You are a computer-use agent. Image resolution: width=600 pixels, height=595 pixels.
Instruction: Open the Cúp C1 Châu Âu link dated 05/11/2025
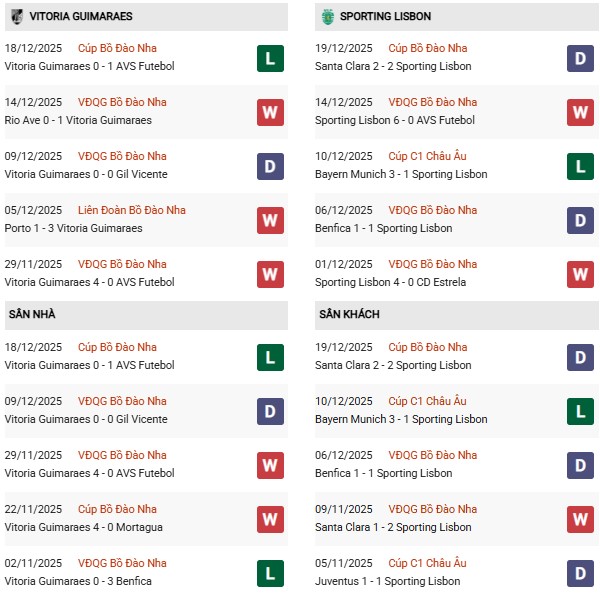pos(427,563)
